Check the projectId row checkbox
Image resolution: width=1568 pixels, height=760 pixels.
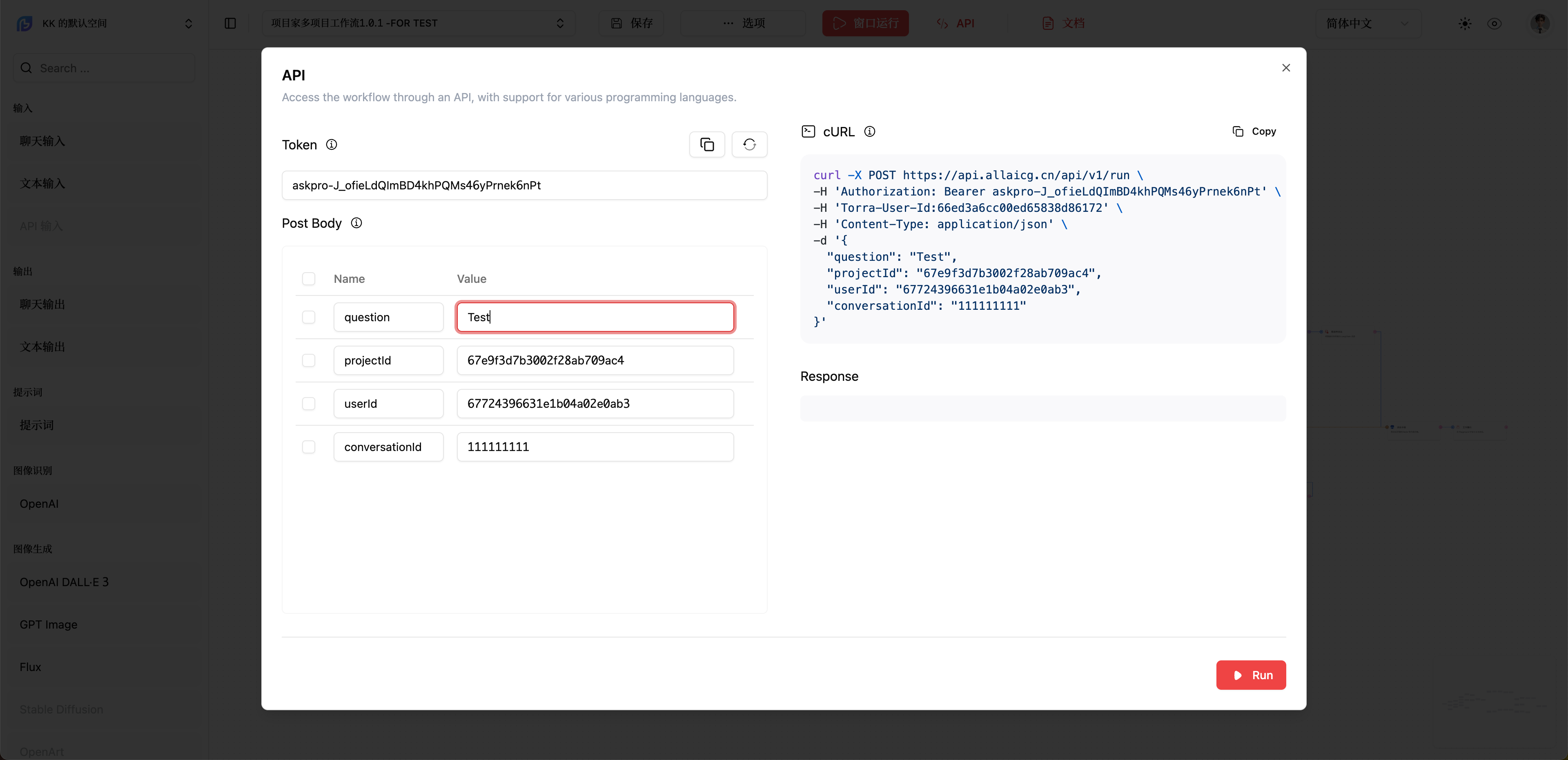point(309,360)
